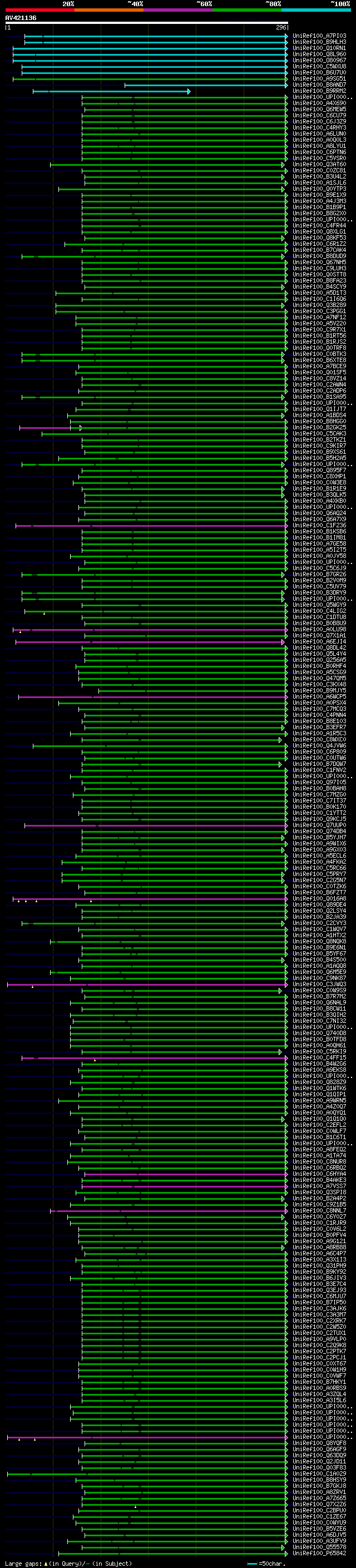Viewport: 356px width, 1568px height.
Task: Select the UniRef100_B6U7U0 label
Action: click(x=319, y=72)
